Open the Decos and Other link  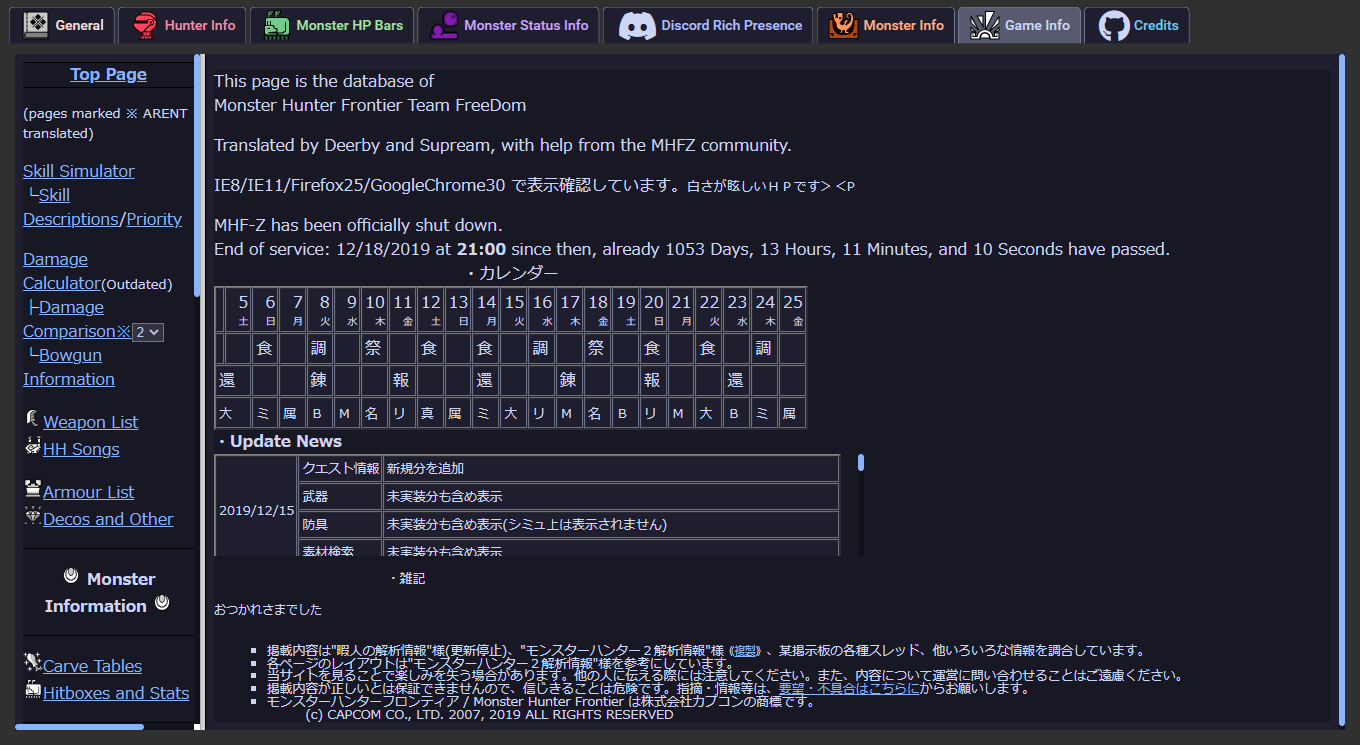pyautogui.click(x=108, y=519)
